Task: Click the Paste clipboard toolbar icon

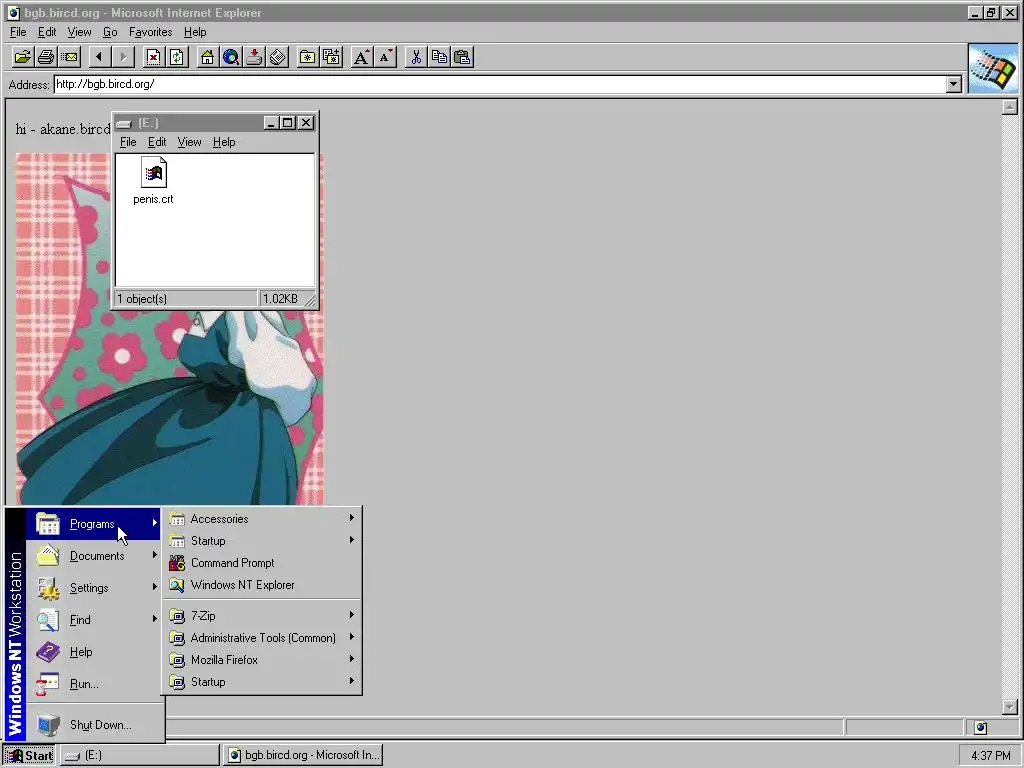Action: (x=462, y=57)
